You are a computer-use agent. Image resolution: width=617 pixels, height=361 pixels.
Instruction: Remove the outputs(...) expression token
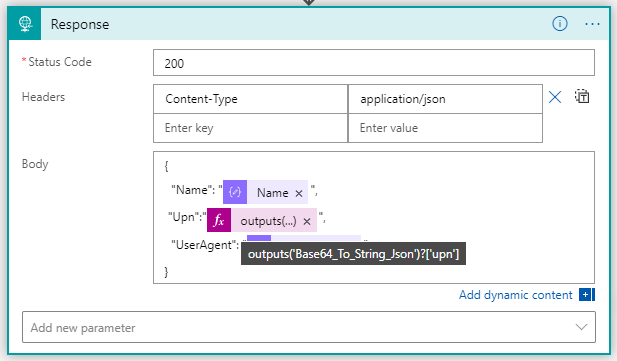click(307, 222)
